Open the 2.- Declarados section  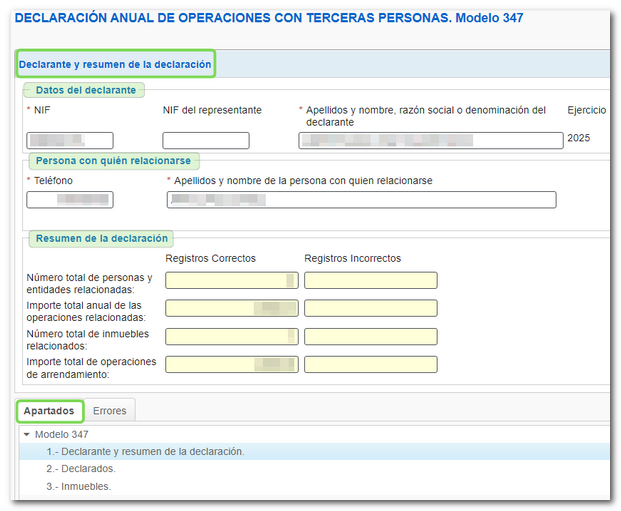81,468
